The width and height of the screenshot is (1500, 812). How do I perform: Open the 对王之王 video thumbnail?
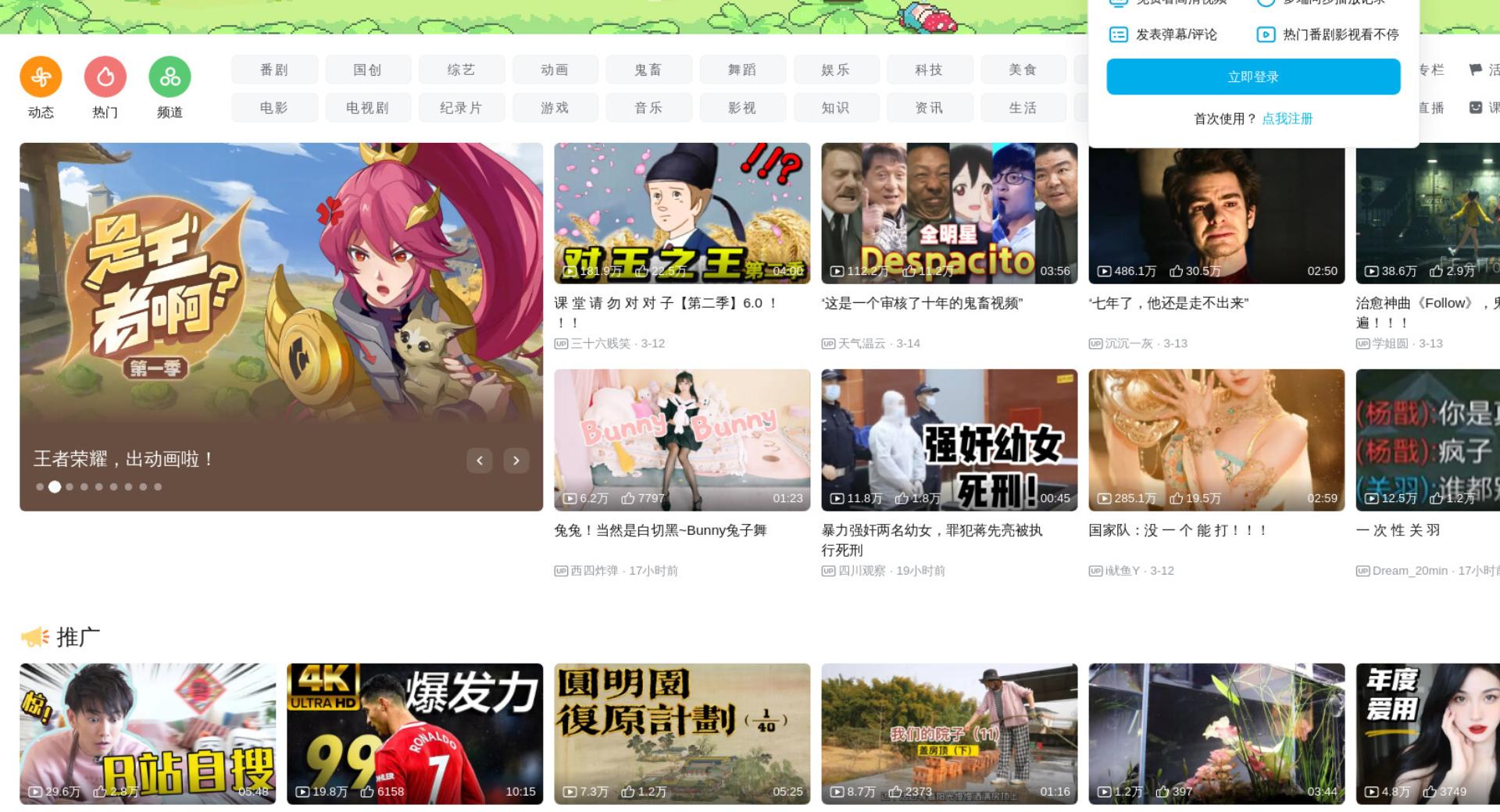682,213
